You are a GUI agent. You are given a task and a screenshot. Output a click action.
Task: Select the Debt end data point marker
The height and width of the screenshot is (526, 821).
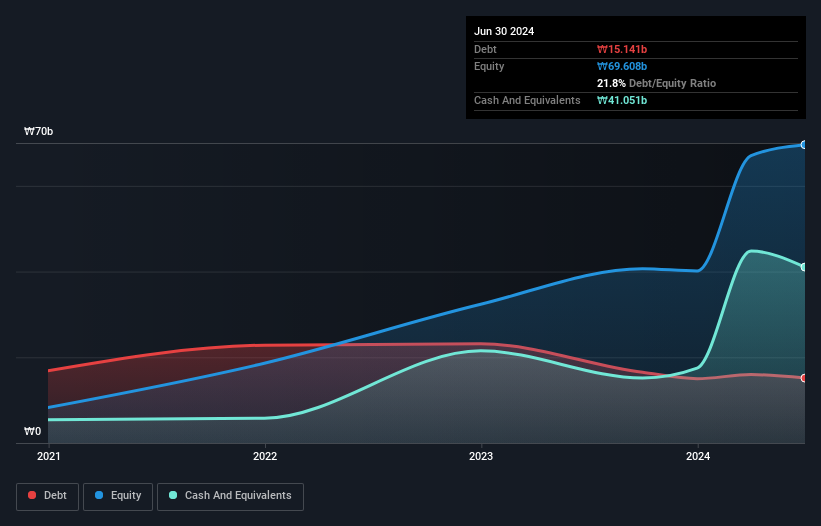tap(804, 378)
